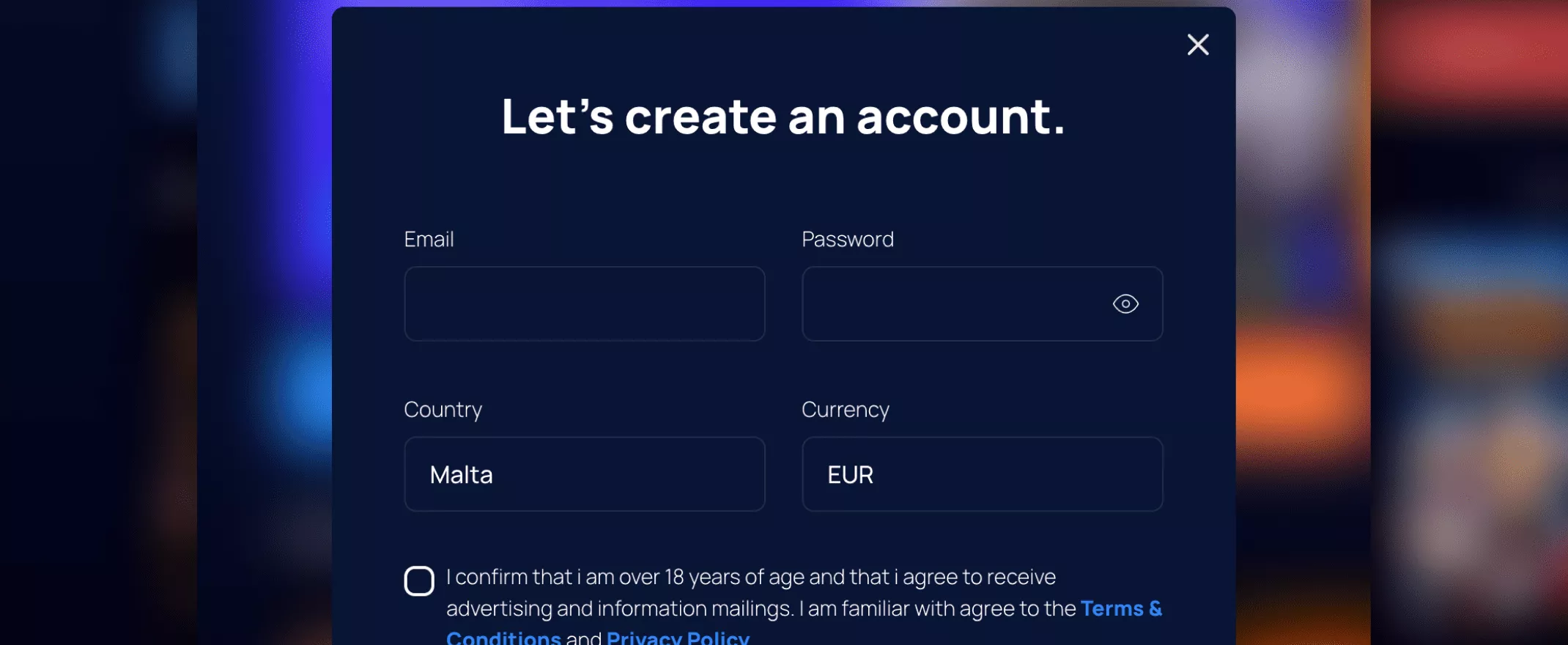Screen dimensions: 1568x645
Task: Click the Password field label
Action: click(x=848, y=239)
